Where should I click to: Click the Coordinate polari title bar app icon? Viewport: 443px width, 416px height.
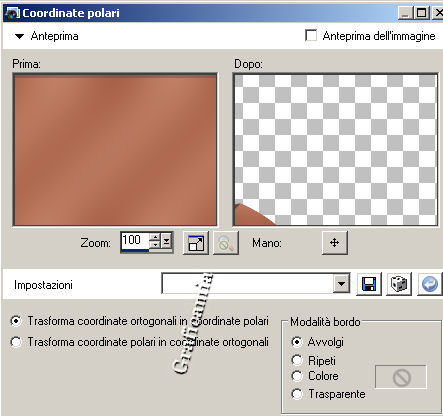(x=12, y=13)
